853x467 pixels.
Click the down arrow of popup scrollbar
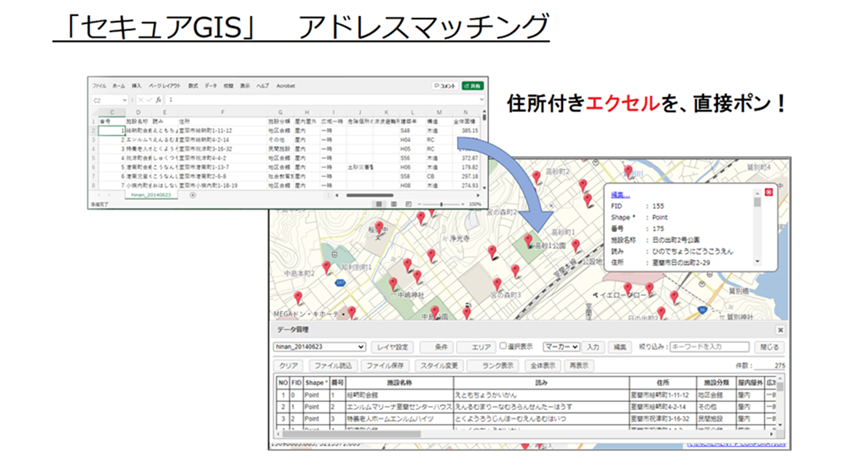(x=757, y=262)
